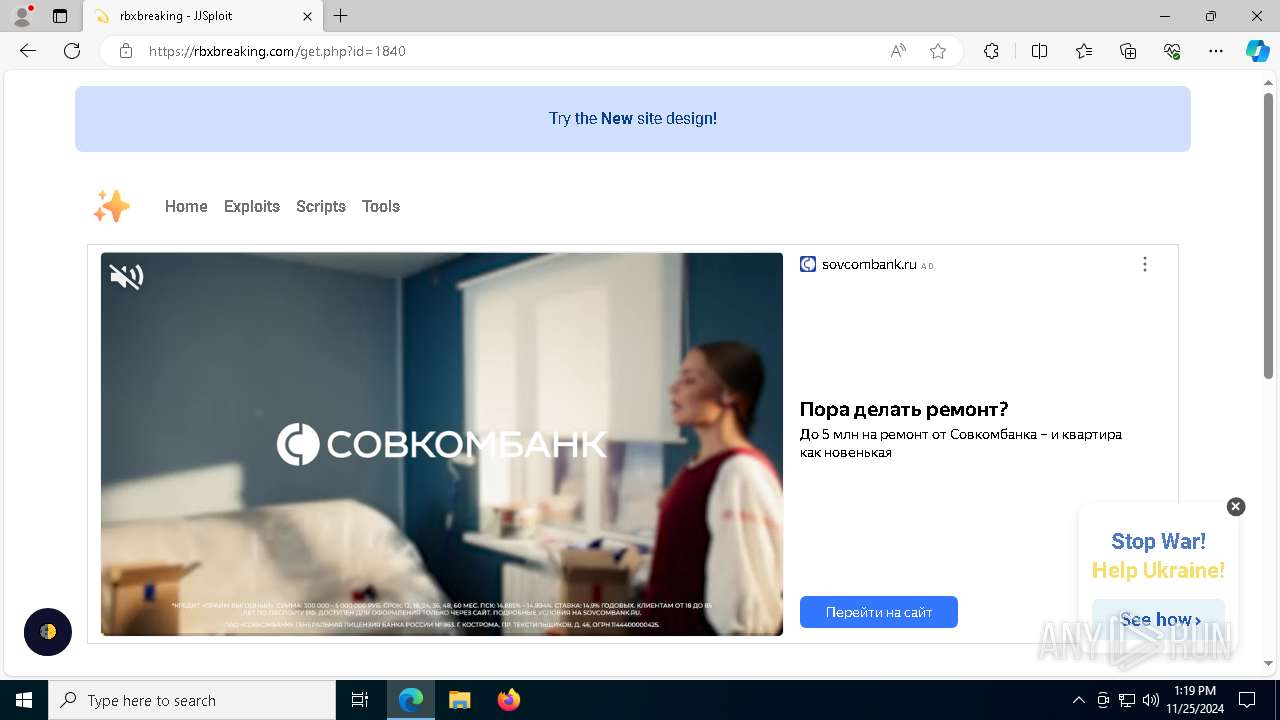
Task: Launch Firefox from taskbar
Action: pyautogui.click(x=509, y=700)
